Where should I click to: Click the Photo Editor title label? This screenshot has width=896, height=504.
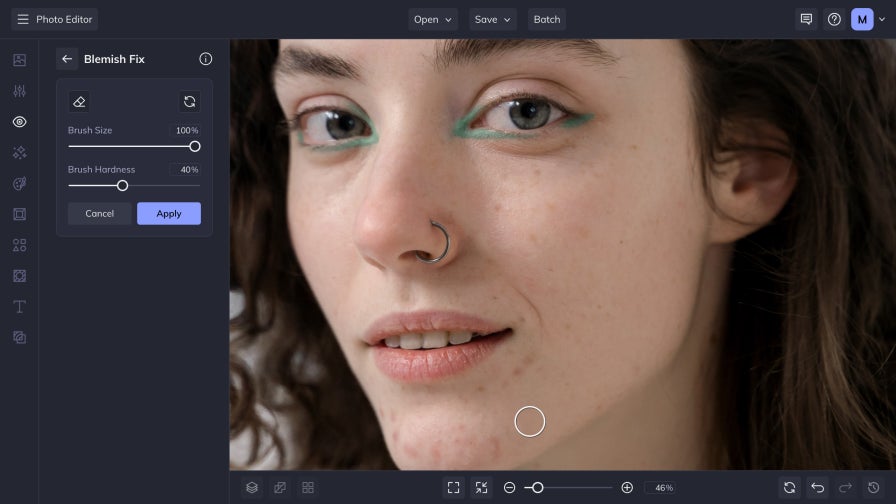click(x=64, y=19)
